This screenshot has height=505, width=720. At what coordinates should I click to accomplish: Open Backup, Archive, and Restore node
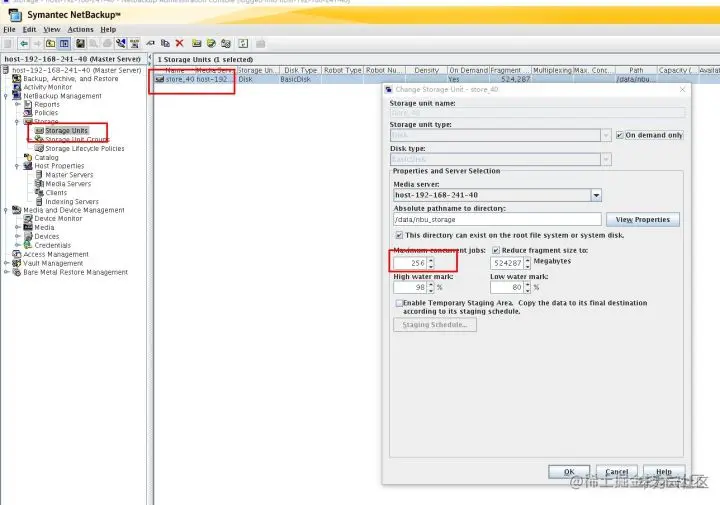tap(71, 79)
